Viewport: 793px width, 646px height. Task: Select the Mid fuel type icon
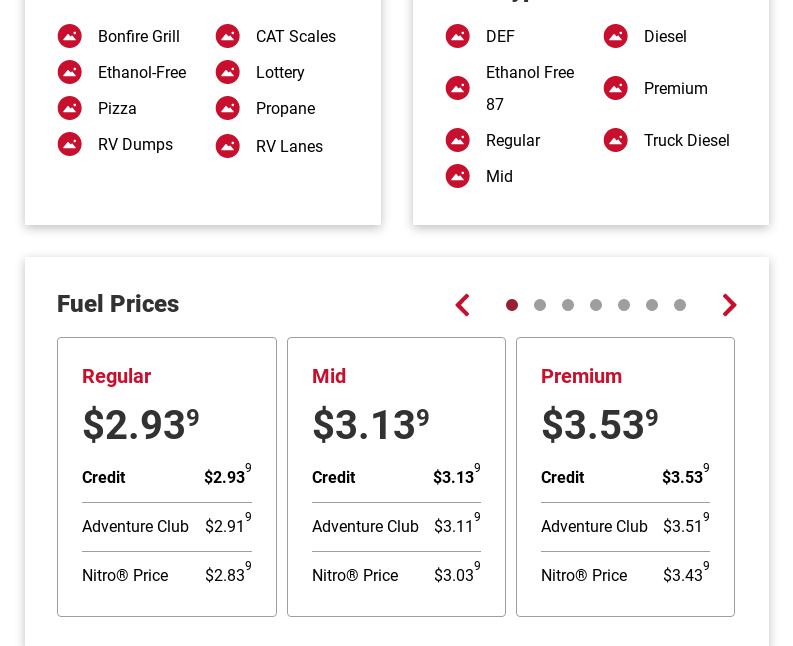(458, 176)
